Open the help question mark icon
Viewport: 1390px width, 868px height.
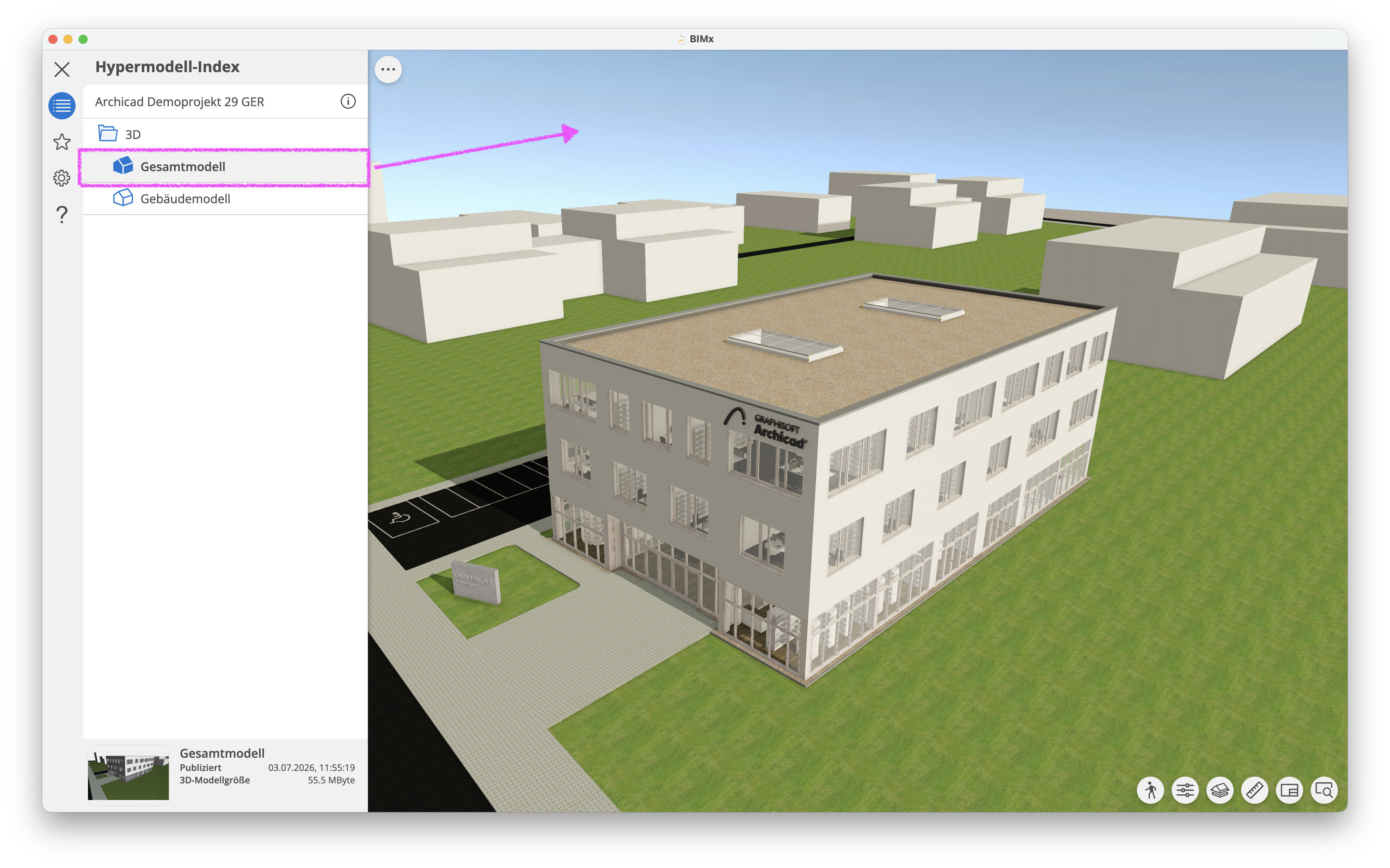coord(62,214)
